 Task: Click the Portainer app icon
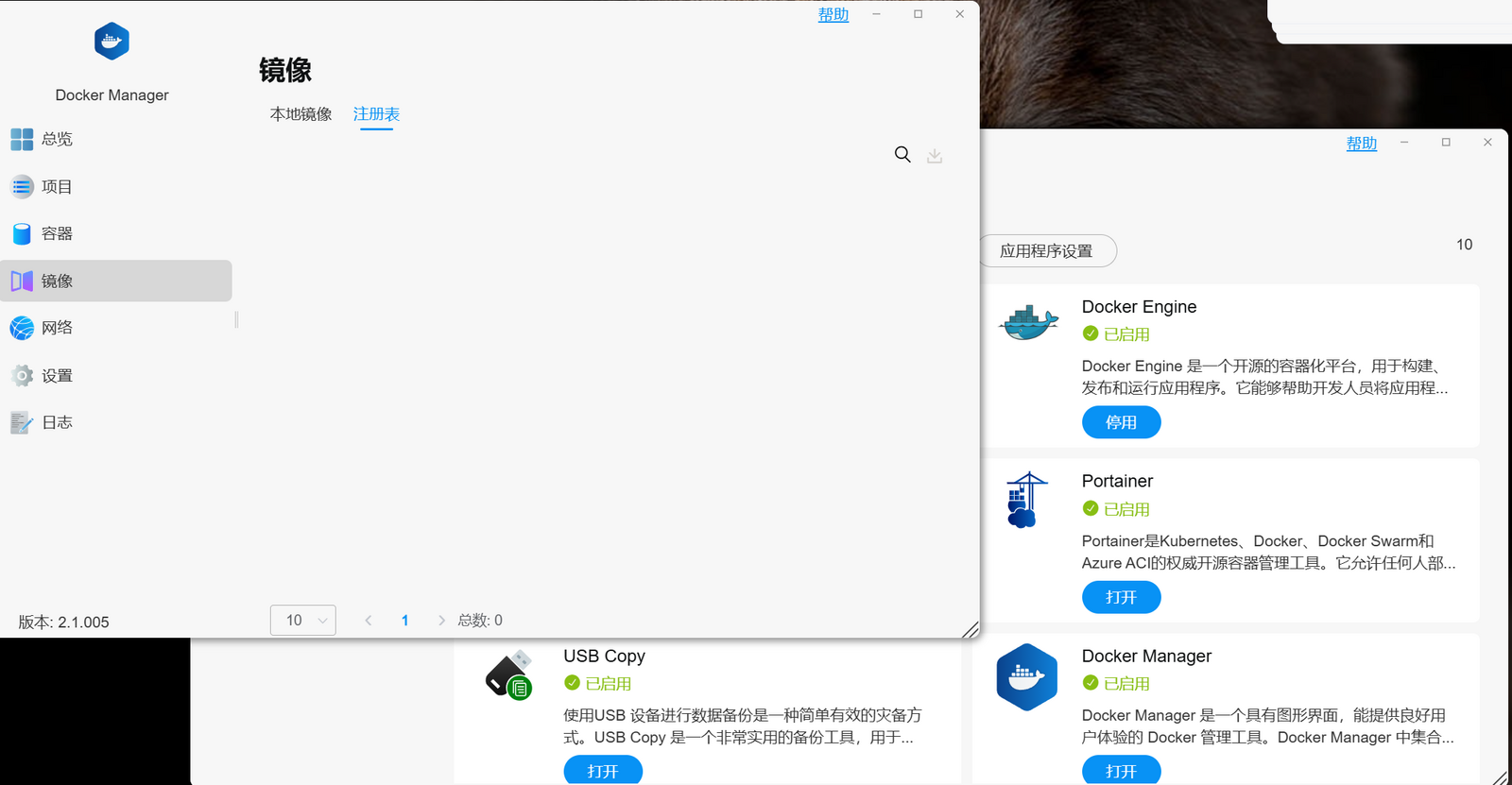point(1026,500)
